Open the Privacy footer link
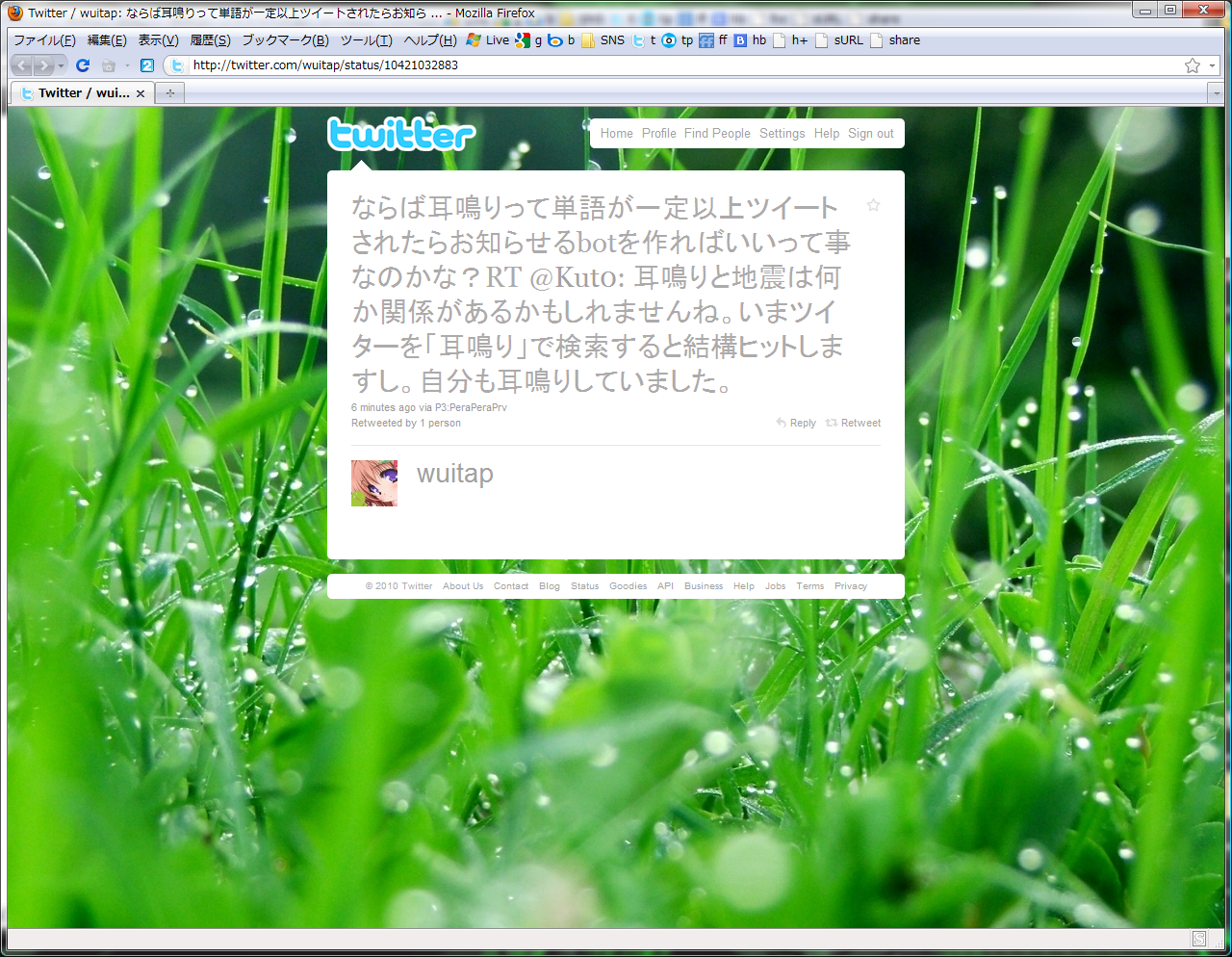This screenshot has width=1232, height=957. pos(851,586)
